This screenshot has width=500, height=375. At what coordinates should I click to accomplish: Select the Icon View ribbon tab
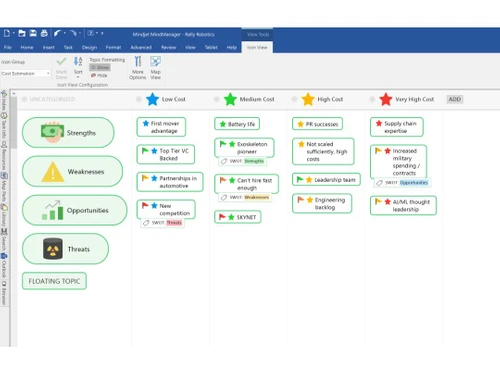(x=257, y=47)
